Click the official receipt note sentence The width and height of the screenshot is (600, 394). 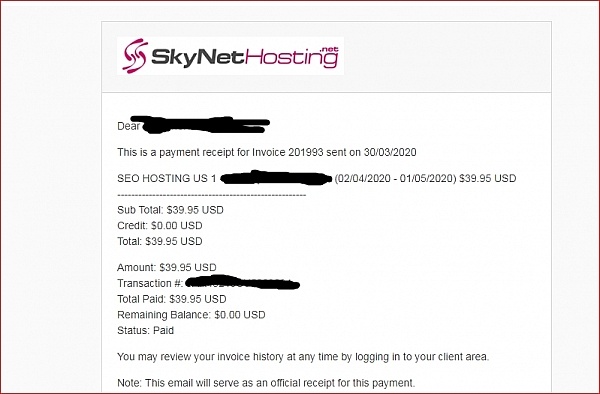point(266,383)
